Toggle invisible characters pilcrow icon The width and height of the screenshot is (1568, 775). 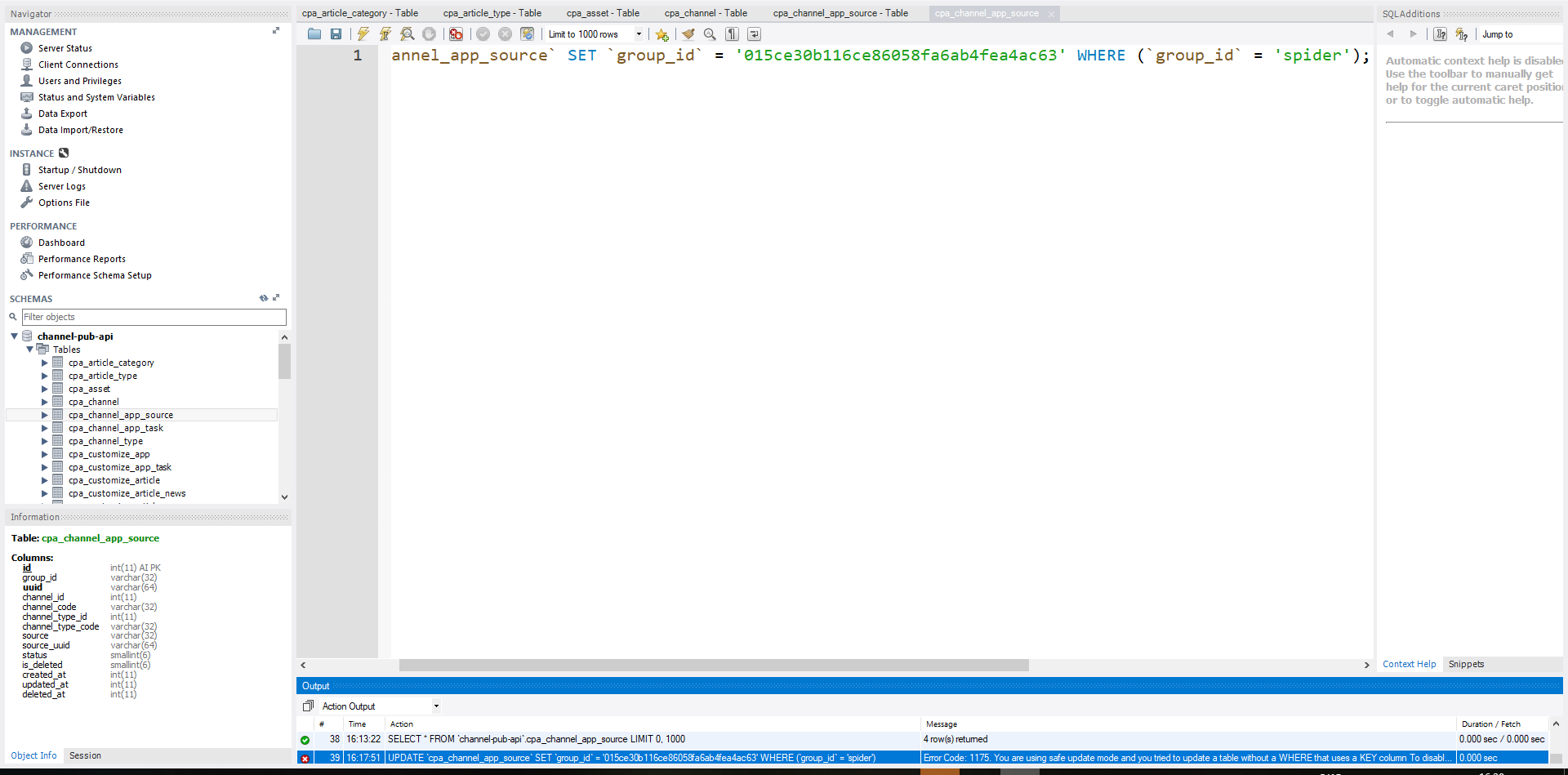[733, 34]
